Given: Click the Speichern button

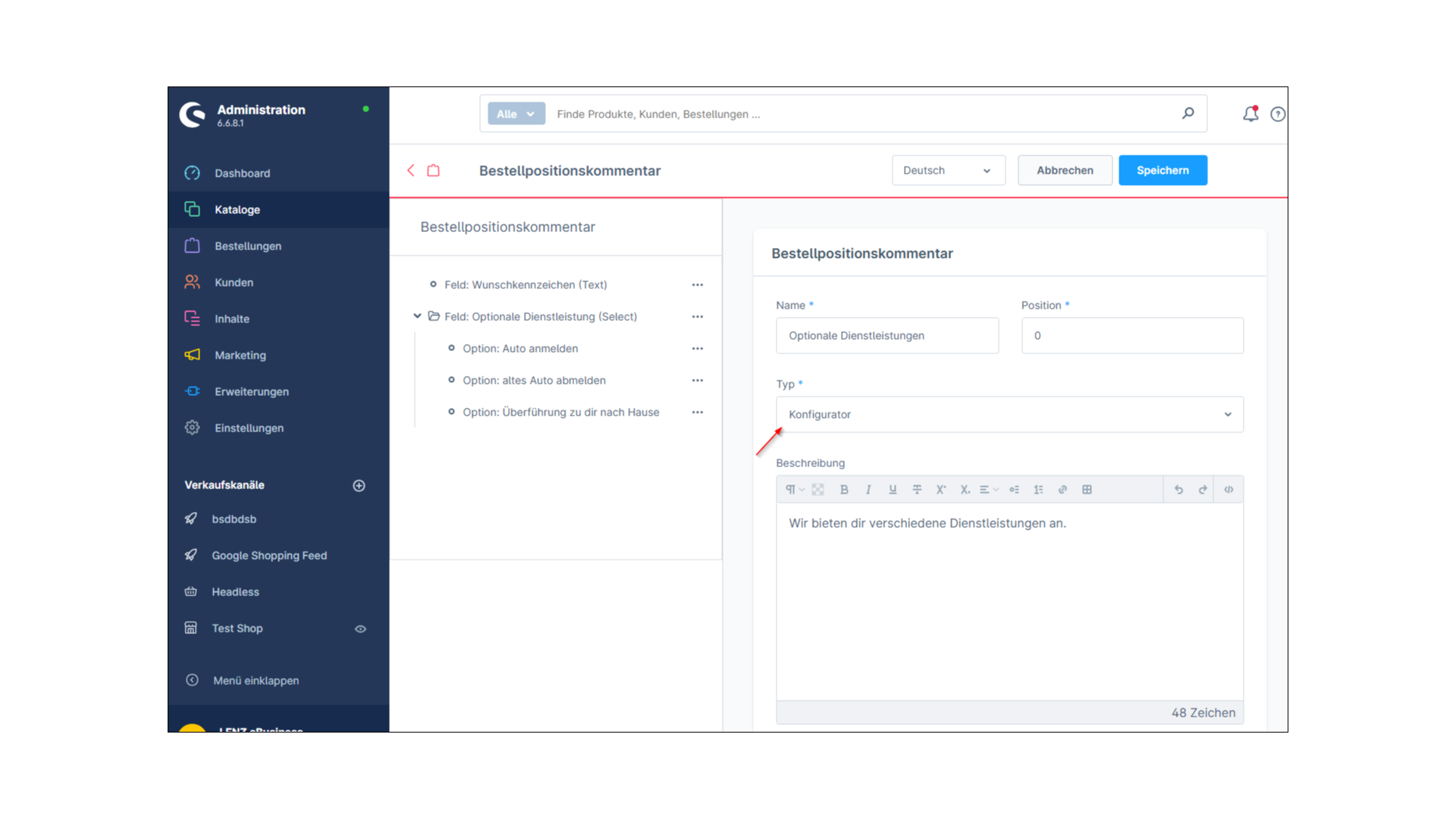Looking at the screenshot, I should (1163, 170).
